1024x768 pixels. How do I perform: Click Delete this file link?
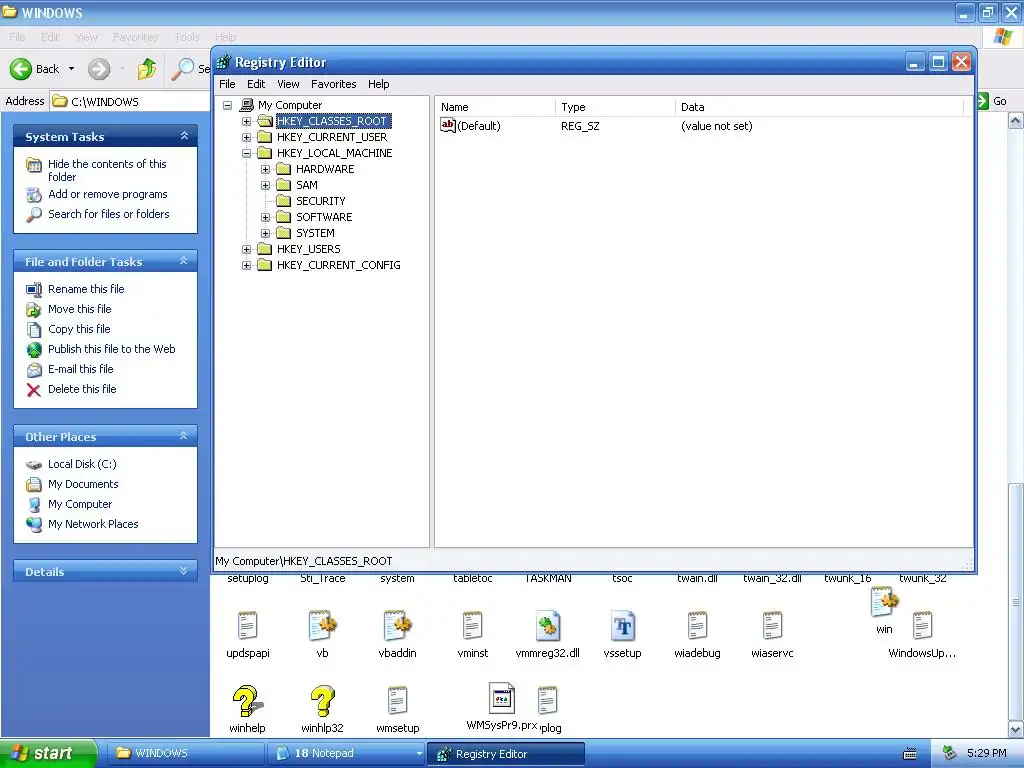point(82,389)
